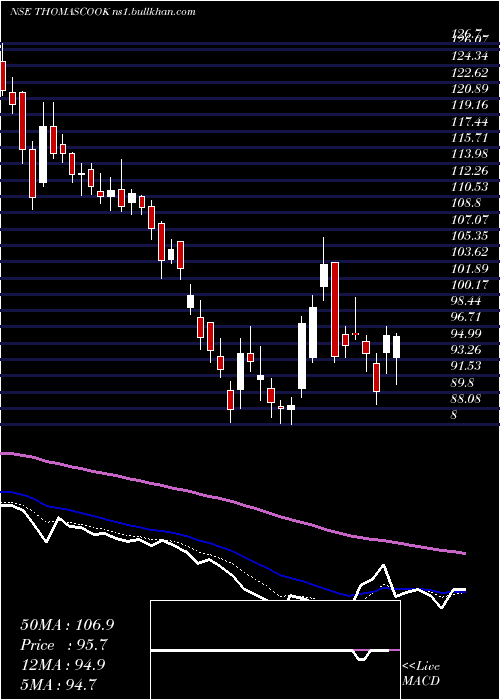Screen dimensions: 500x700
Task: Click the 93.26 price axis label
Action: pos(468,350)
